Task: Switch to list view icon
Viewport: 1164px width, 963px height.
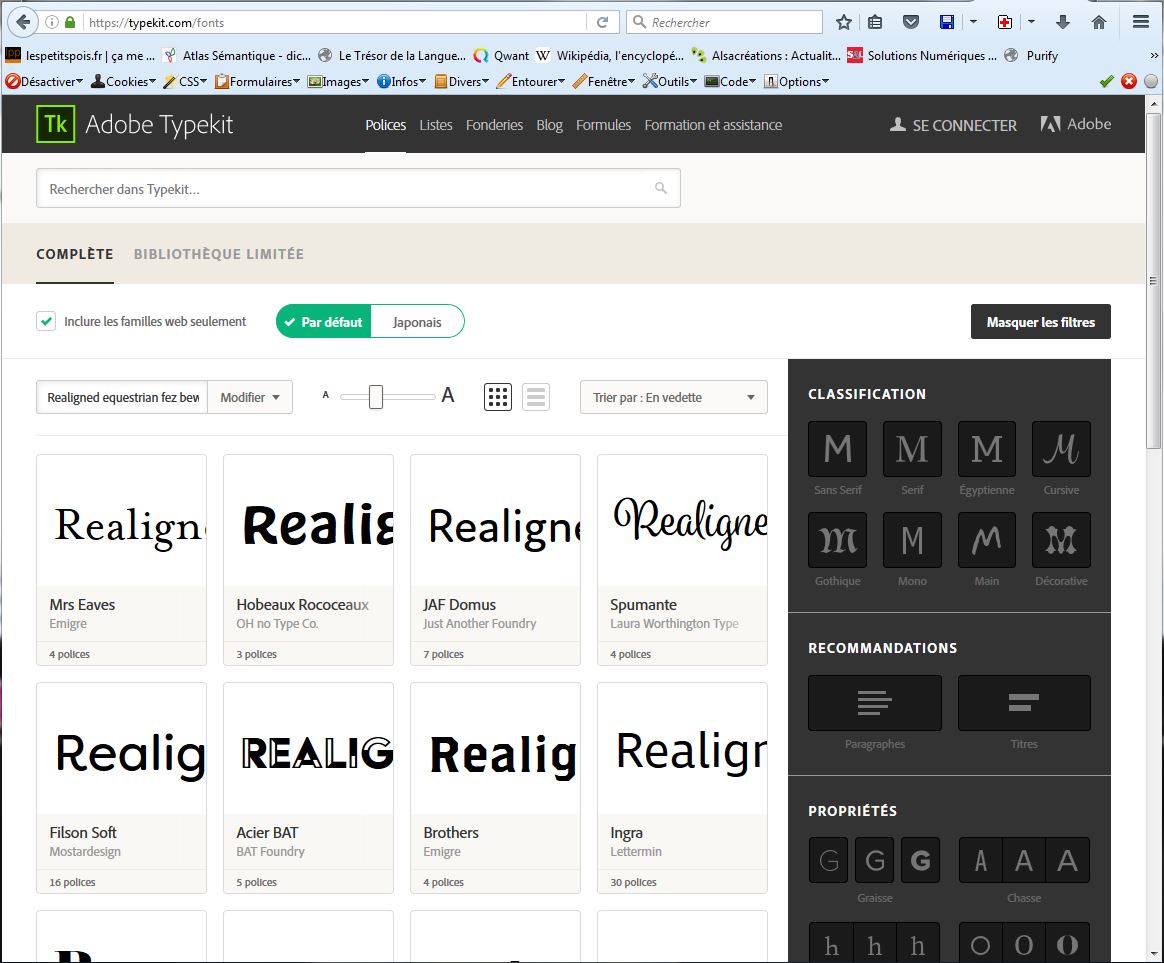Action: pyautogui.click(x=536, y=397)
